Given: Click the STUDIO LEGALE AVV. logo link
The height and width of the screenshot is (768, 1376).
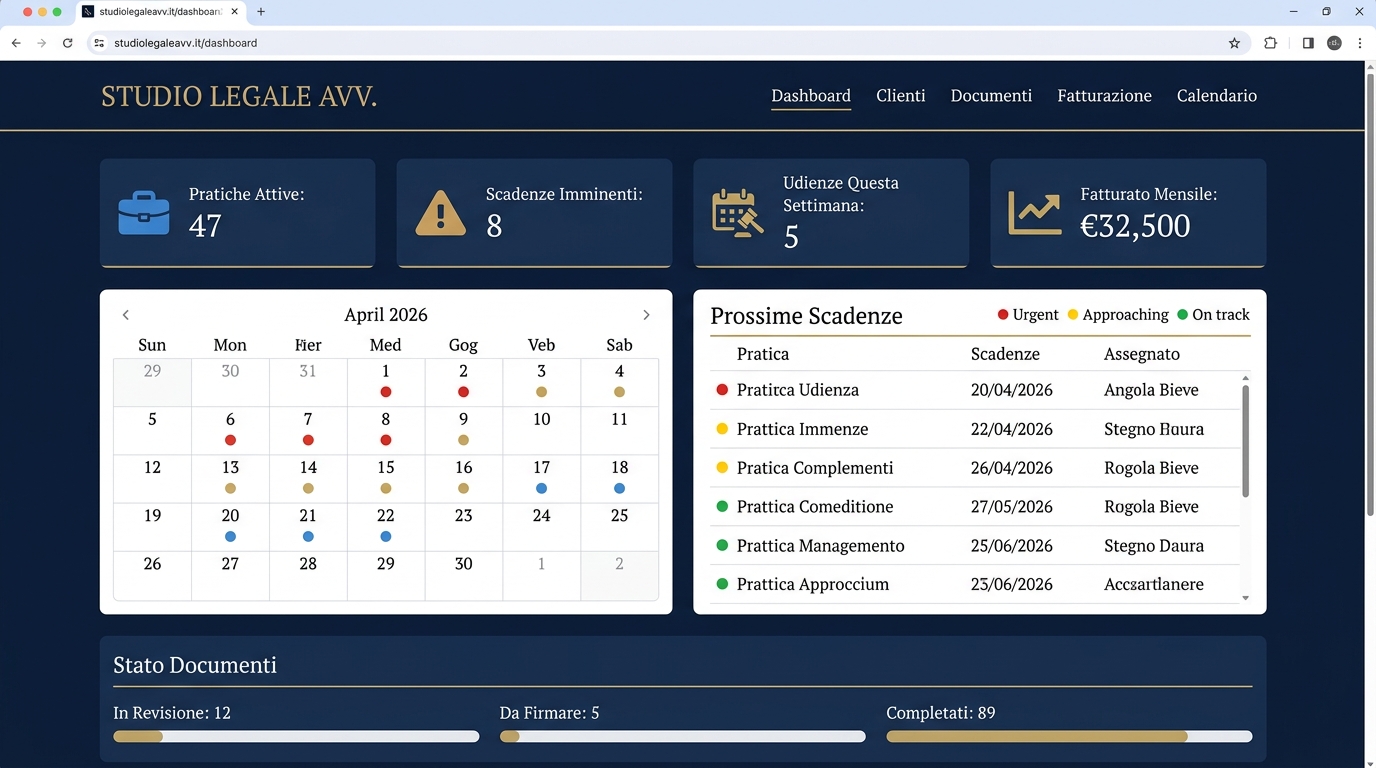Looking at the screenshot, I should coord(239,96).
